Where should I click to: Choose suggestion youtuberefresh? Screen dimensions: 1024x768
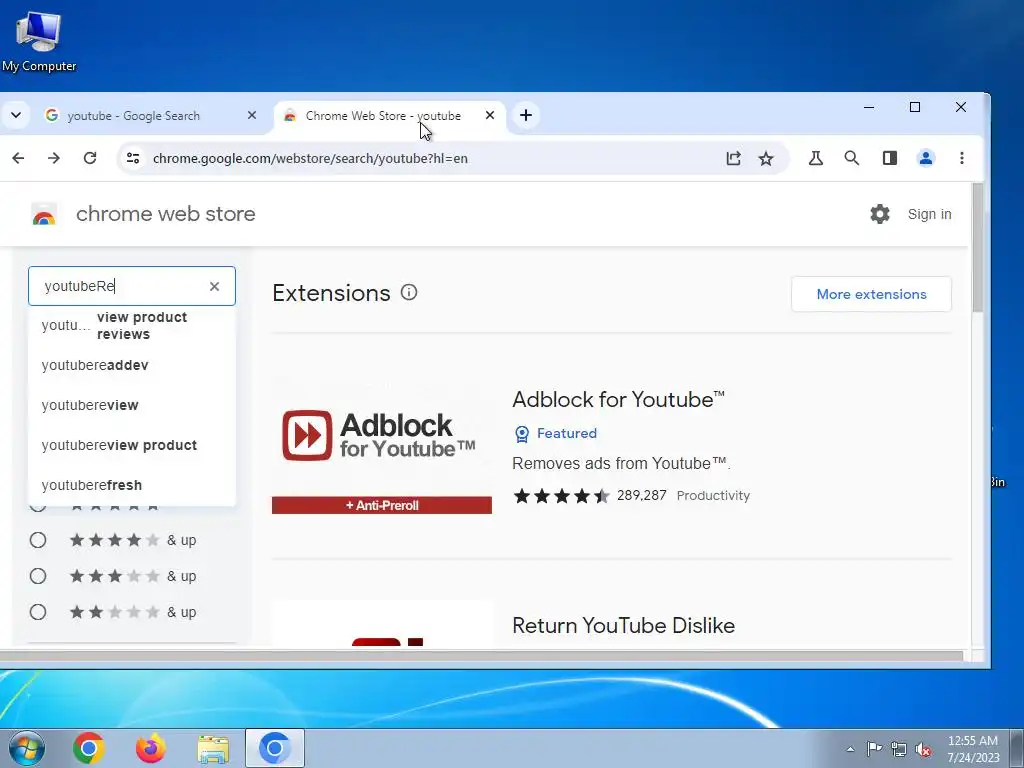point(132,485)
